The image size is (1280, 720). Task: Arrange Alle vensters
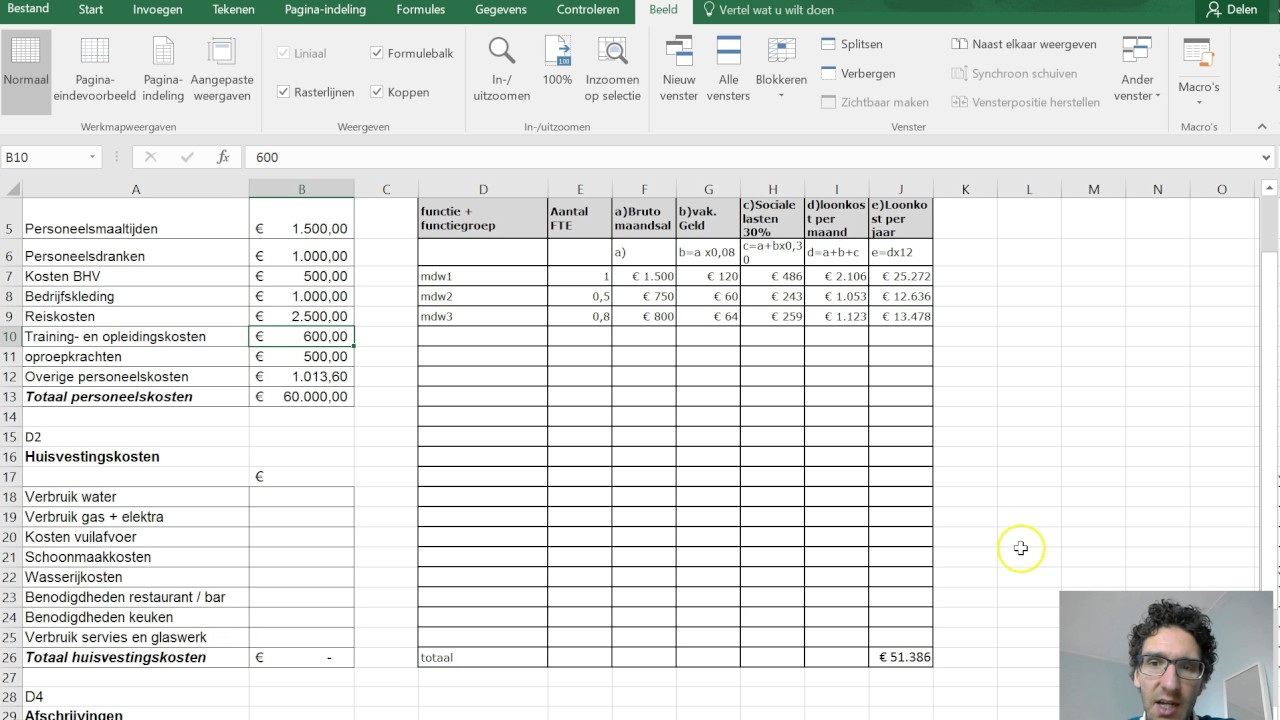728,70
